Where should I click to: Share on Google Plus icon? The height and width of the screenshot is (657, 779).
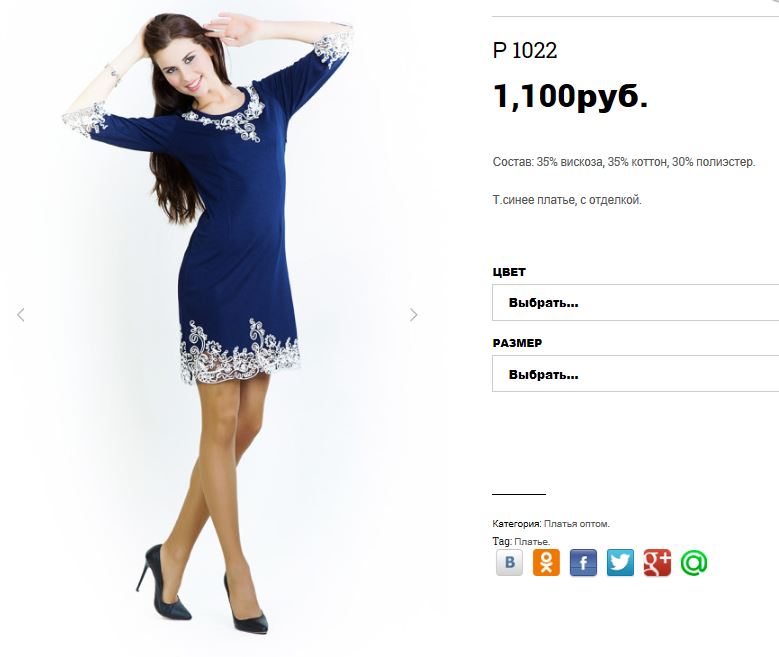(657, 563)
